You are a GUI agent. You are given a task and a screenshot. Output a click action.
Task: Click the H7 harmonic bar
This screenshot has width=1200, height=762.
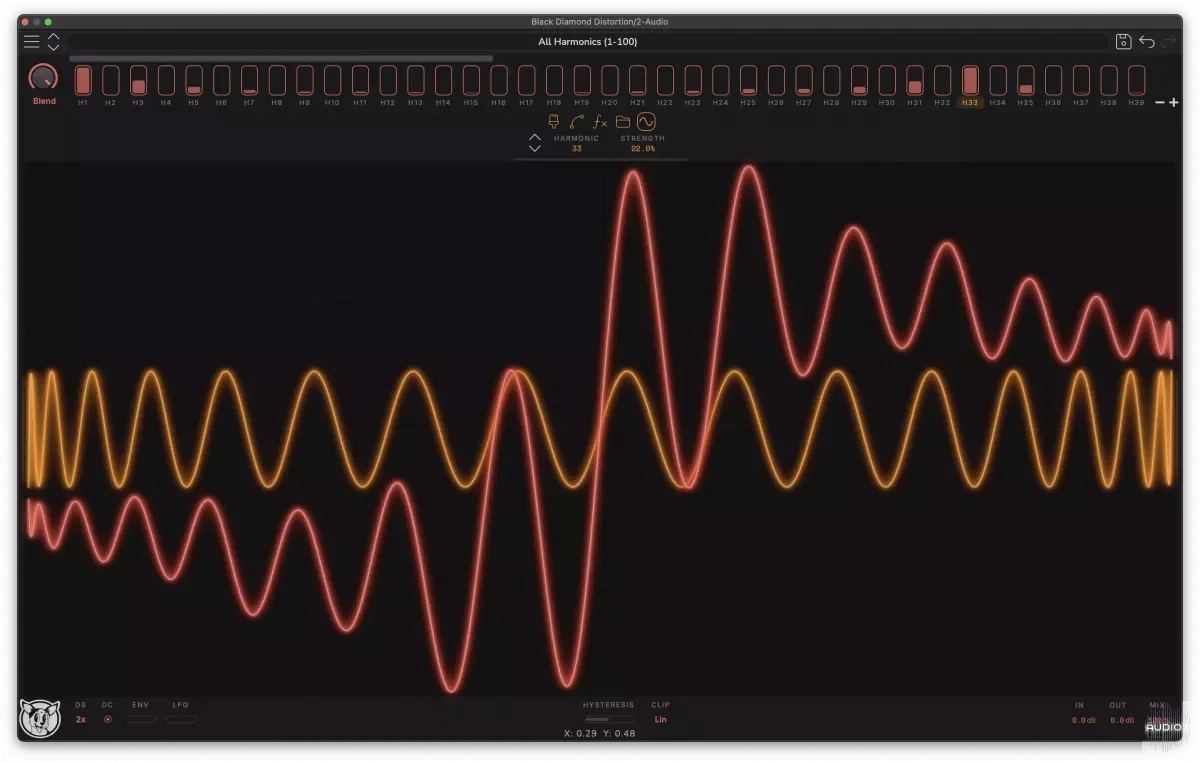[x=249, y=80]
